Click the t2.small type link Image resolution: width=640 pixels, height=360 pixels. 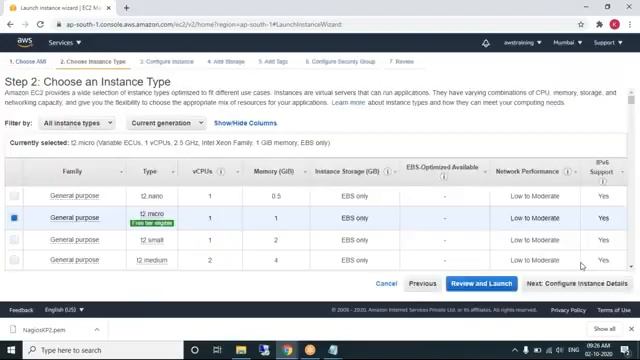(x=152, y=240)
